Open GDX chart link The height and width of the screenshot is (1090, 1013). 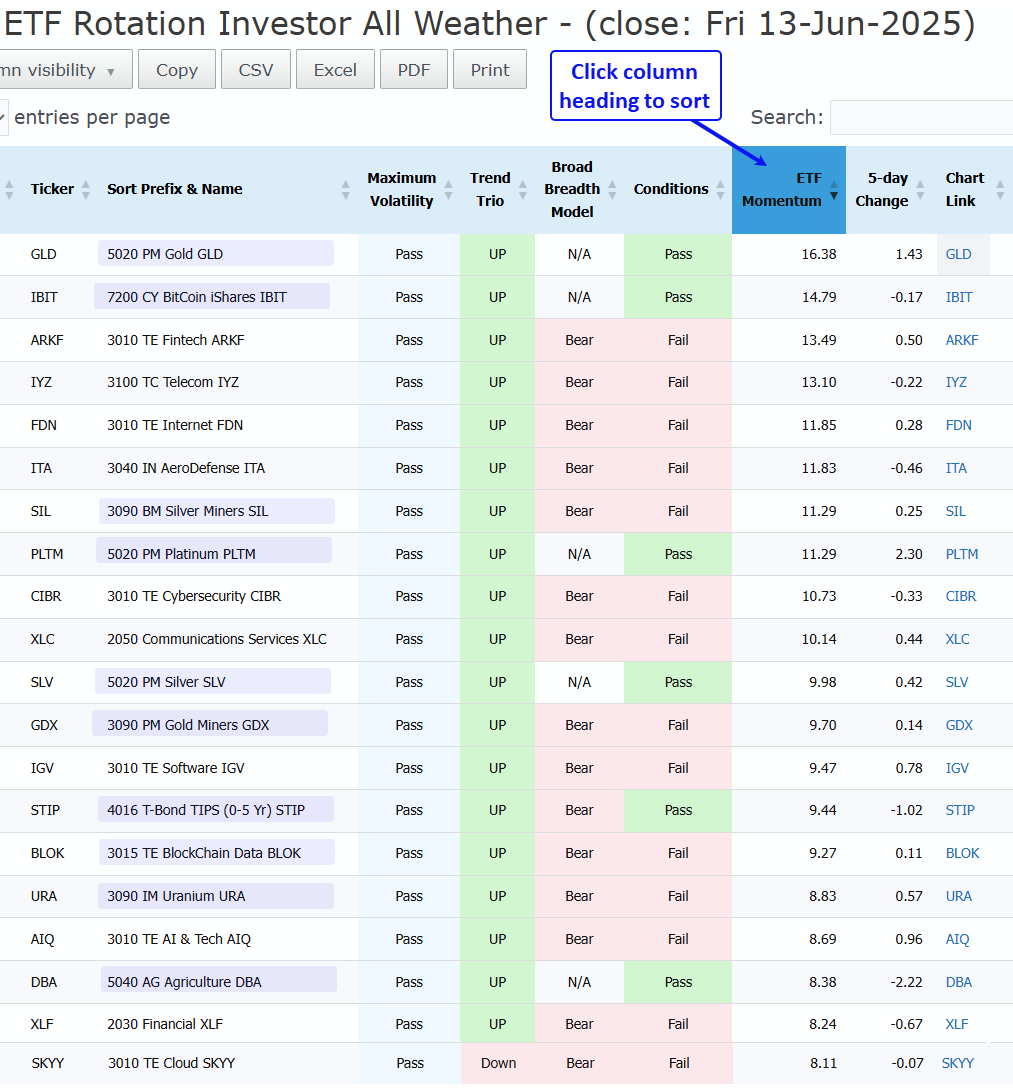pos(959,726)
